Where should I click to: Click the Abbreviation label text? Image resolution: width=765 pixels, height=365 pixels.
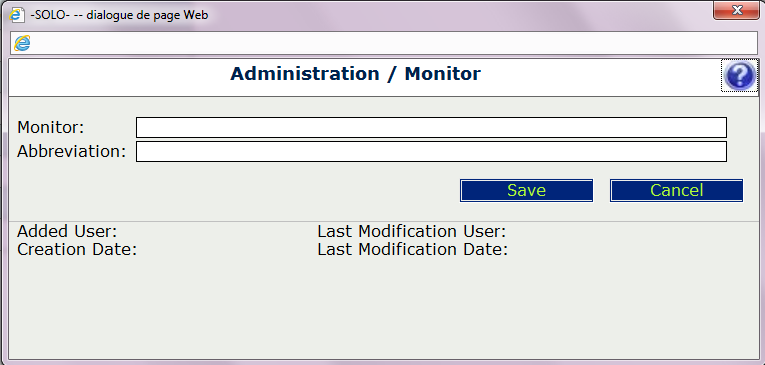[72, 151]
